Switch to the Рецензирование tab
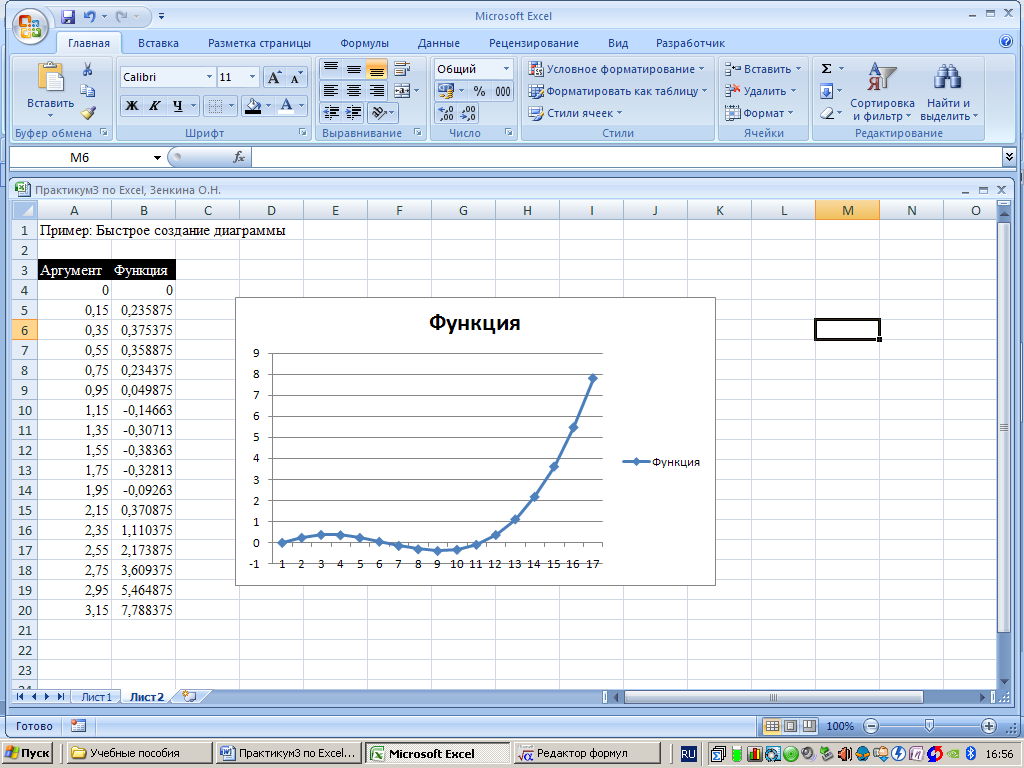The height and width of the screenshot is (768, 1024). pyautogui.click(x=534, y=43)
